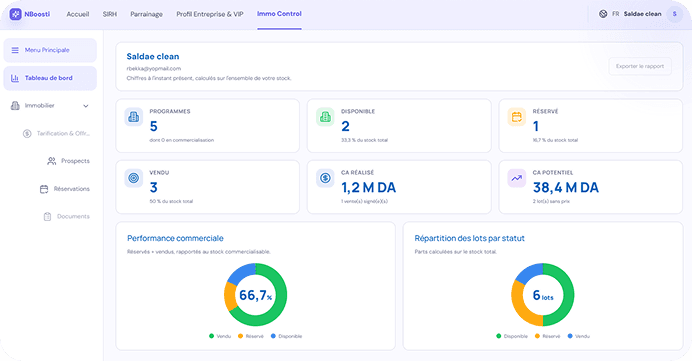Go to Profil Entreprise & VIP tab
The height and width of the screenshot is (361, 692).
click(210, 14)
